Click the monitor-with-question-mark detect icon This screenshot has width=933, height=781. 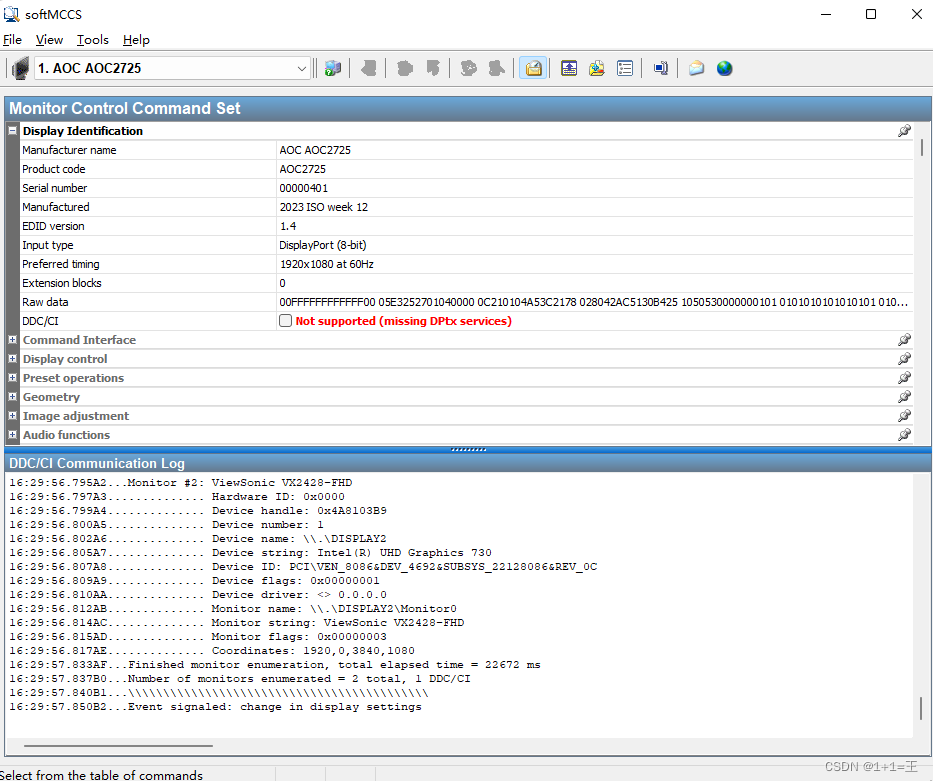click(333, 68)
